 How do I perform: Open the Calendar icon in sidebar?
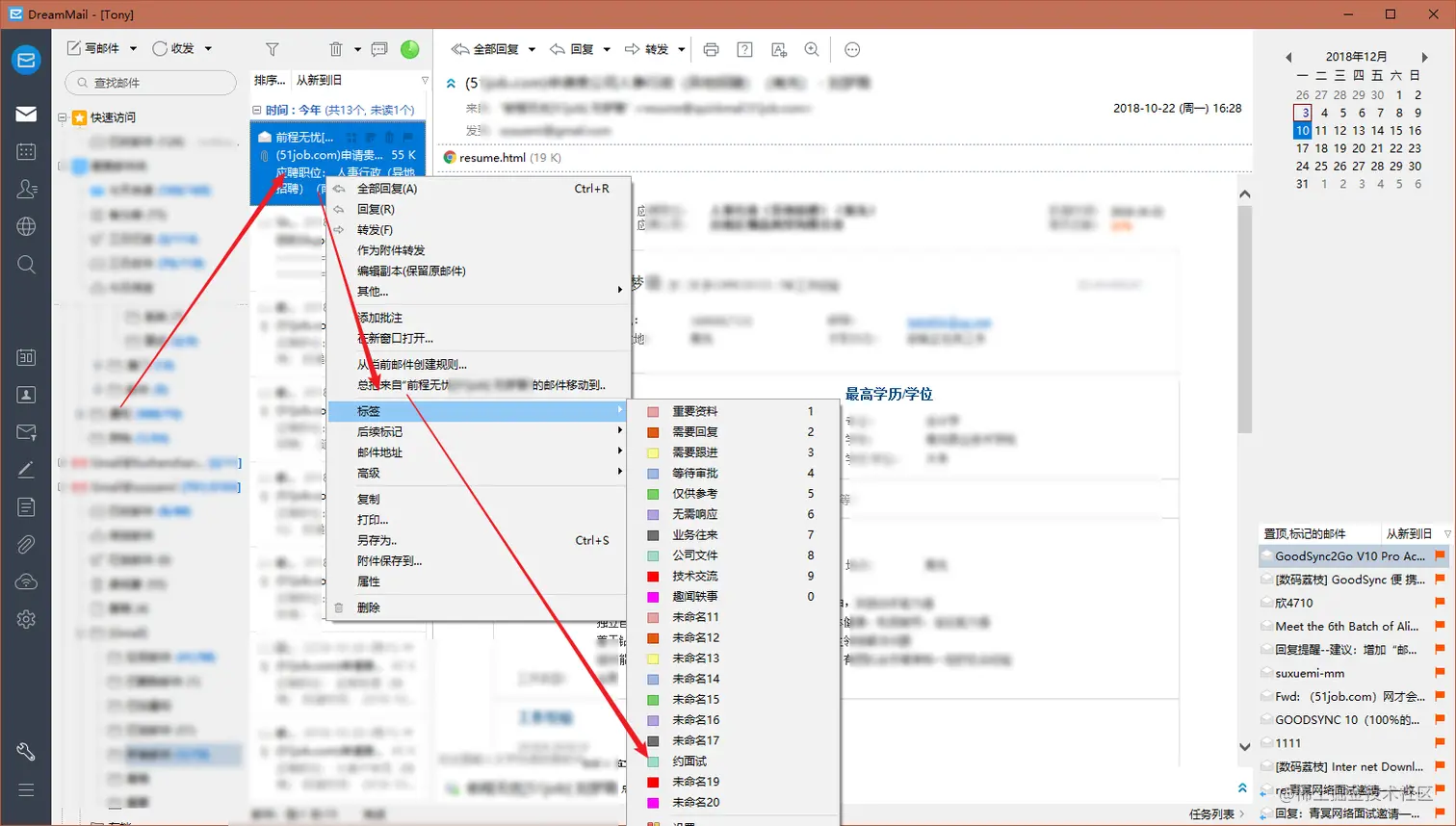pyautogui.click(x=26, y=151)
